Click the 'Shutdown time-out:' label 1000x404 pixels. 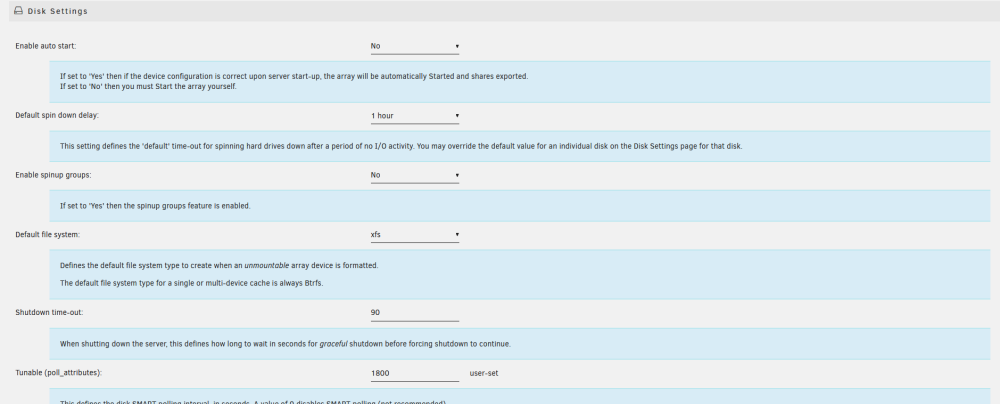50,313
